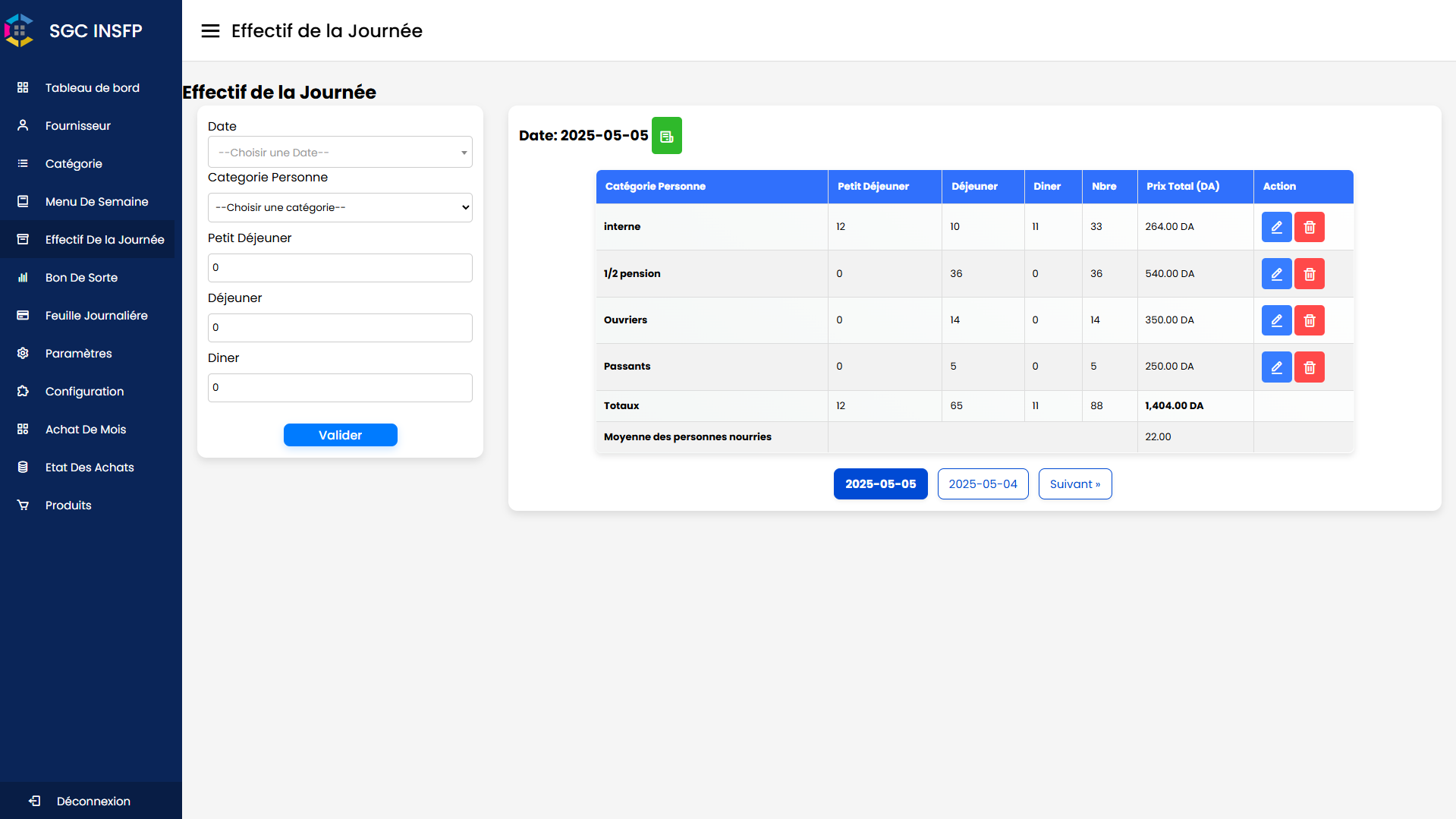The height and width of the screenshot is (819, 1456).
Task: Delete the 1/2 pension row
Action: click(1309, 274)
